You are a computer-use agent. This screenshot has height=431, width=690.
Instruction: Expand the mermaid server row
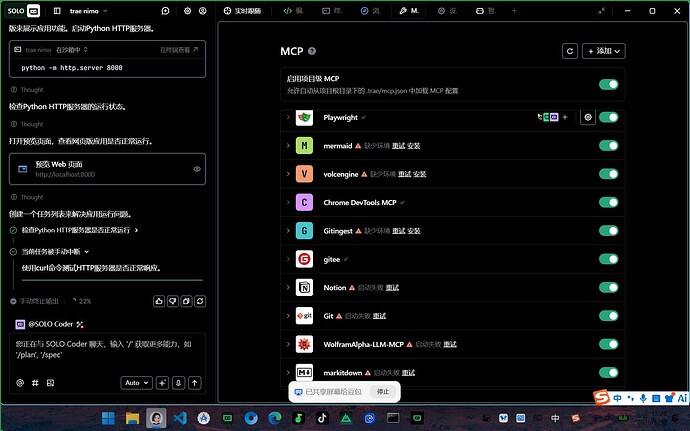click(288, 146)
